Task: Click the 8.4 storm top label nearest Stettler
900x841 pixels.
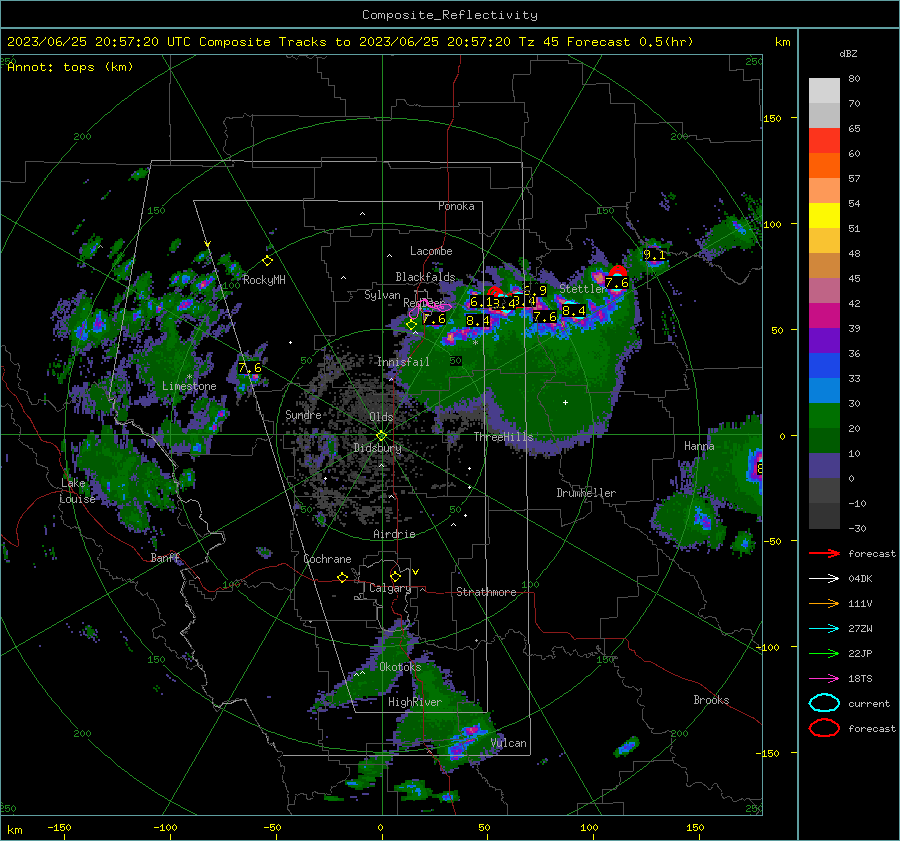Action: 573,311
